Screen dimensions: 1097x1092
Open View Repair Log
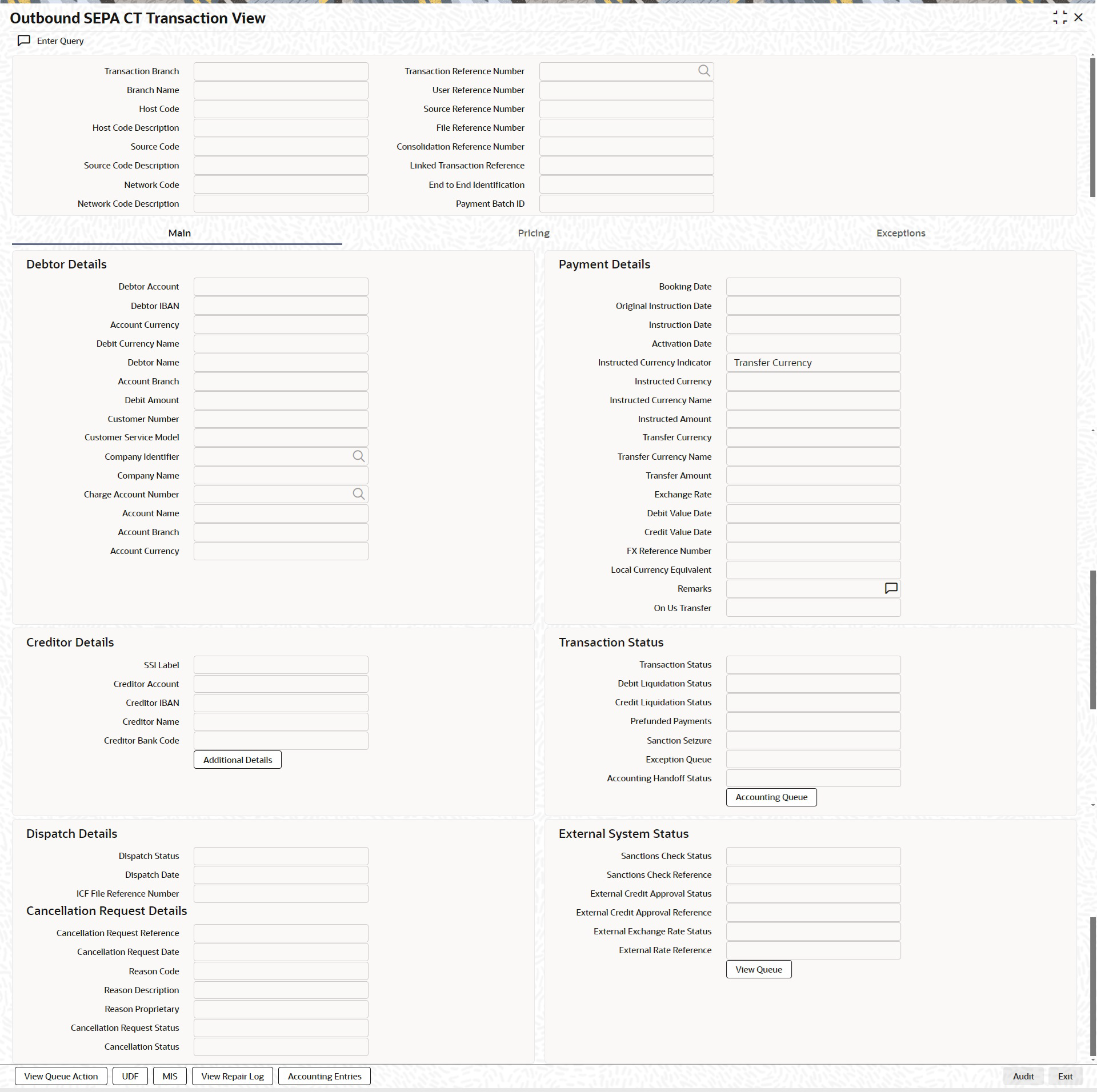coord(233,1076)
